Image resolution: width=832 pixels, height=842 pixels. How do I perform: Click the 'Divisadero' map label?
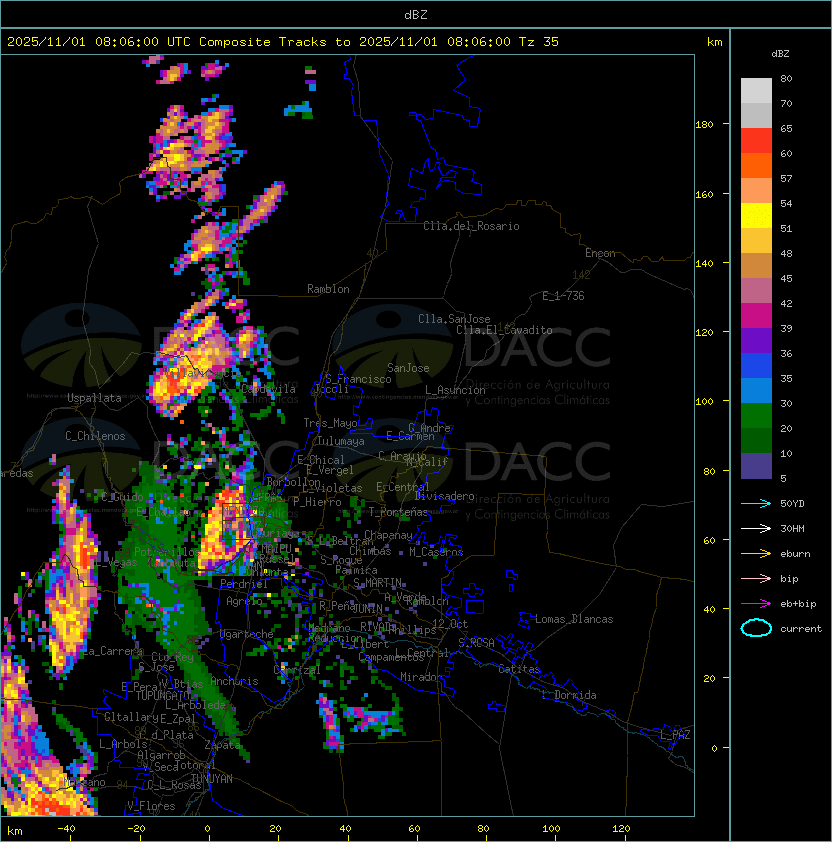click(444, 496)
